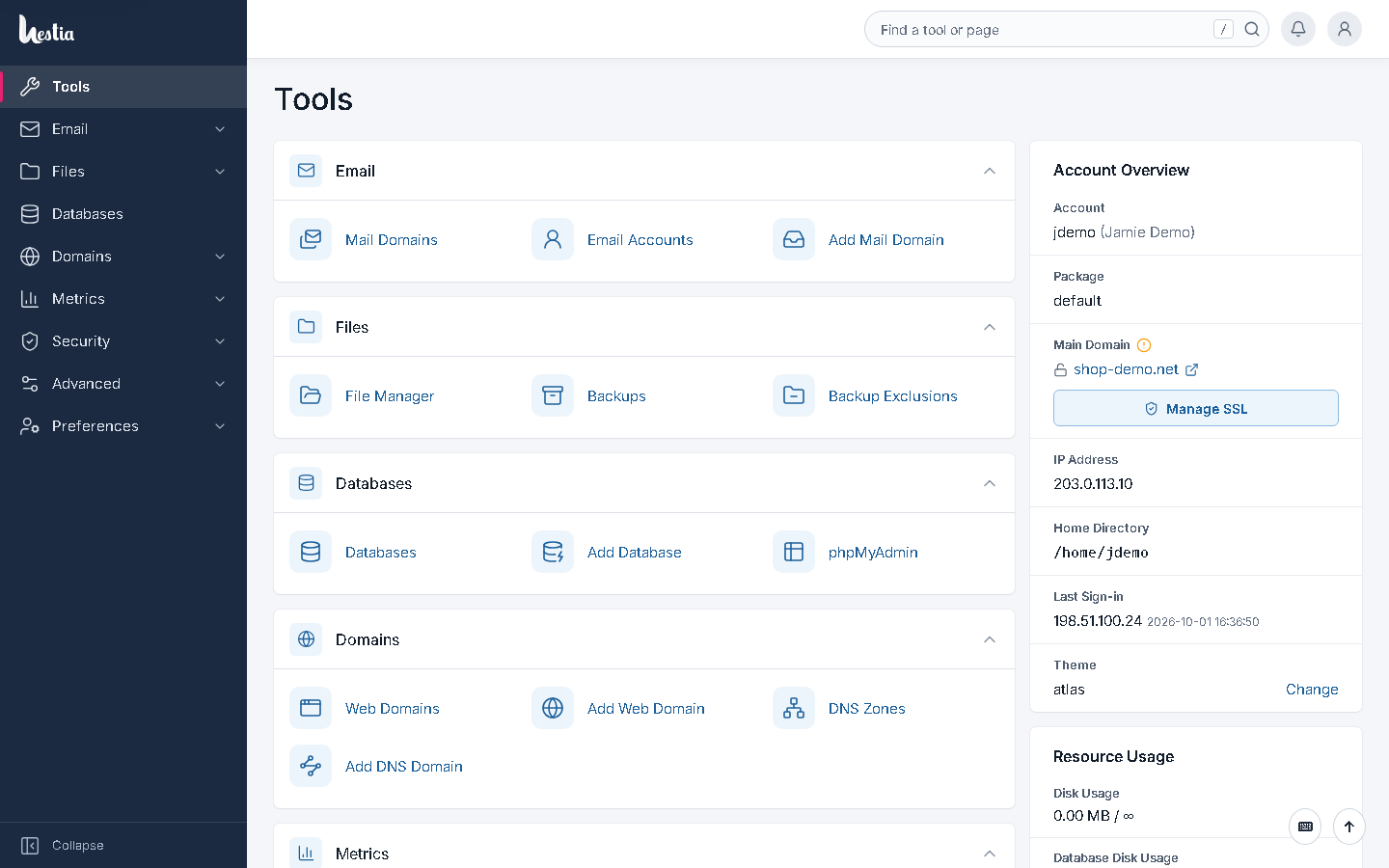This screenshot has height=868, width=1389.
Task: Collapse the Domains tools section
Action: 990,639
